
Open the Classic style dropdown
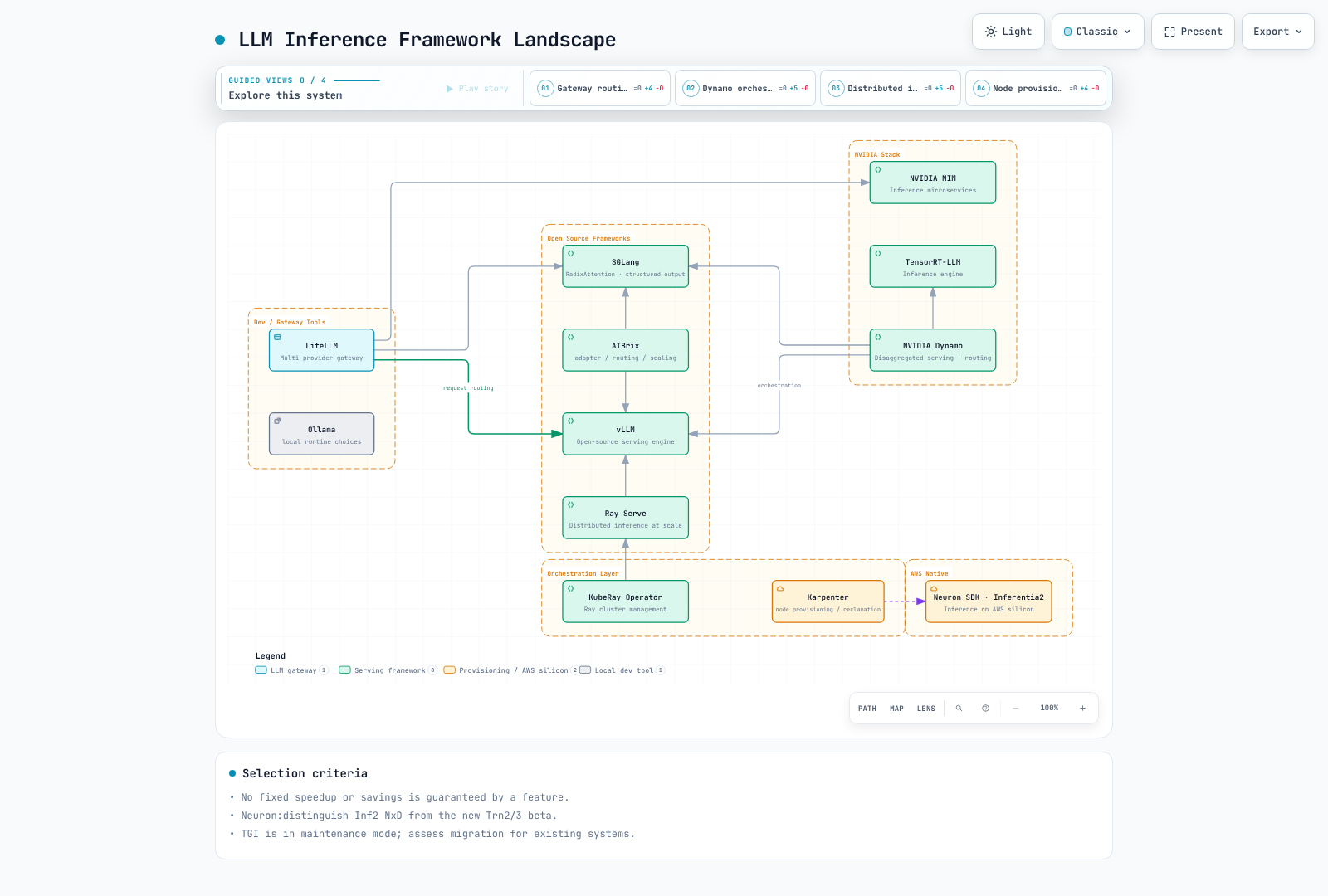(1097, 32)
